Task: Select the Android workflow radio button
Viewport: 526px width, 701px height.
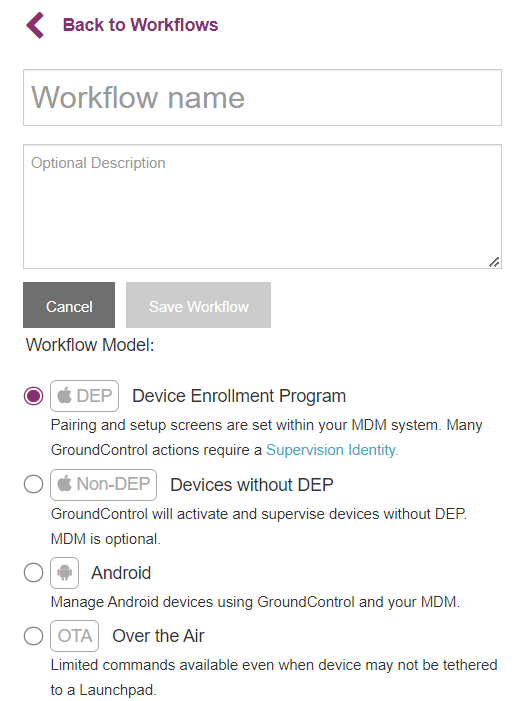Action: [34, 573]
